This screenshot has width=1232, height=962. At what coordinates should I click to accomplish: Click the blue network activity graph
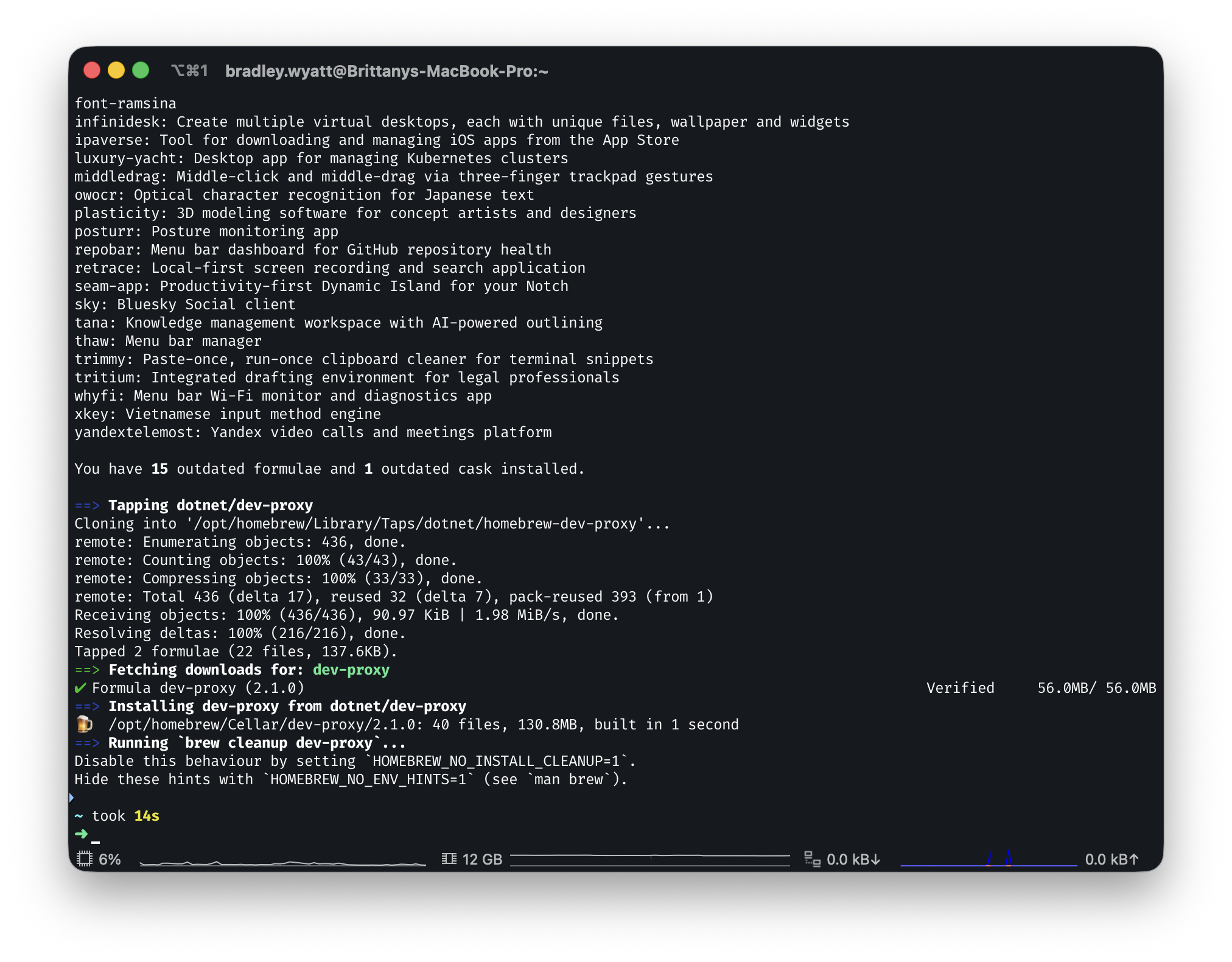[989, 859]
